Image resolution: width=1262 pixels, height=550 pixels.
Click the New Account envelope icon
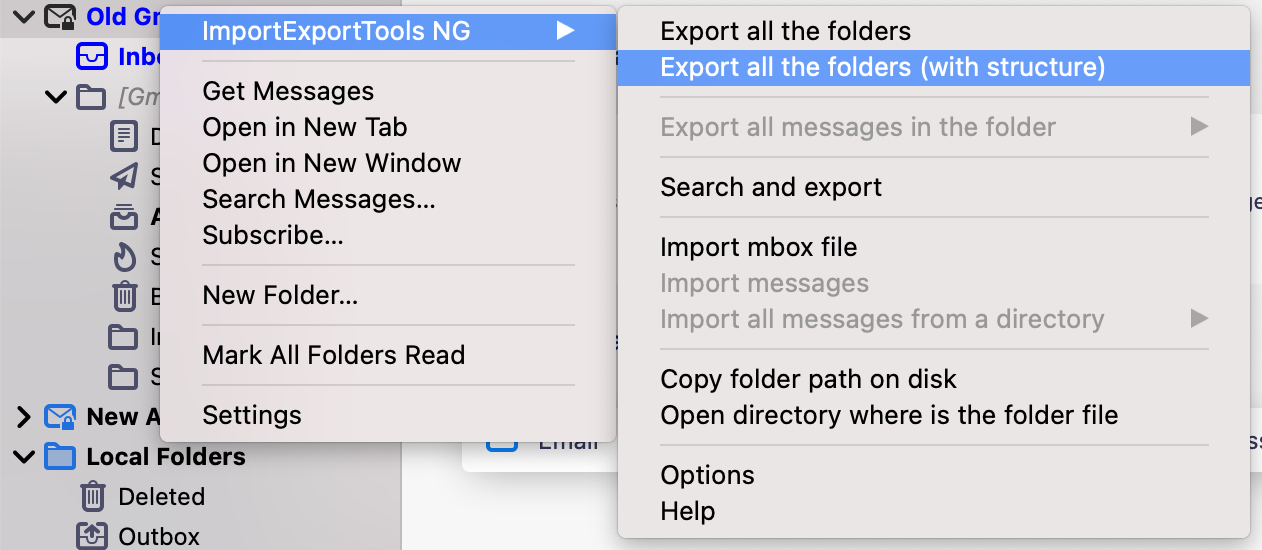[x=60, y=416]
